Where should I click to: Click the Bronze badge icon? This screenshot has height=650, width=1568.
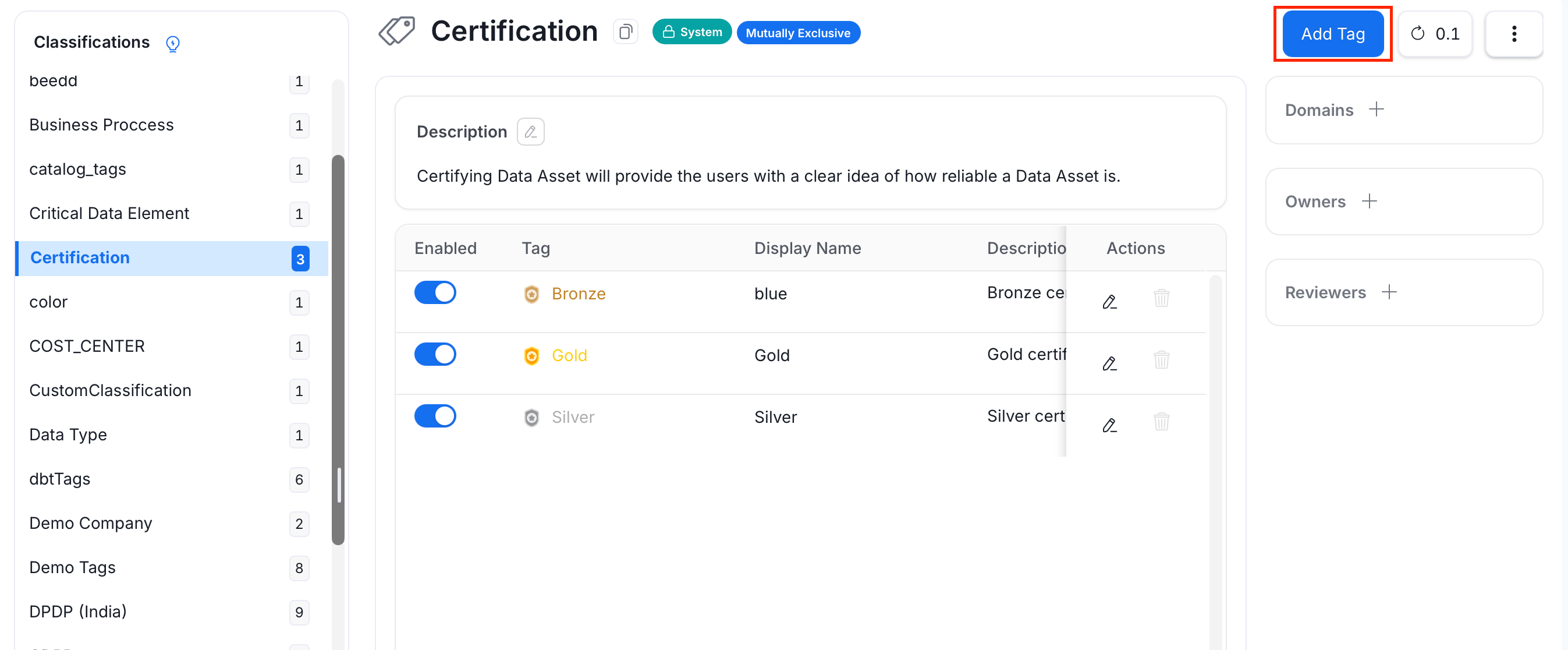531,294
